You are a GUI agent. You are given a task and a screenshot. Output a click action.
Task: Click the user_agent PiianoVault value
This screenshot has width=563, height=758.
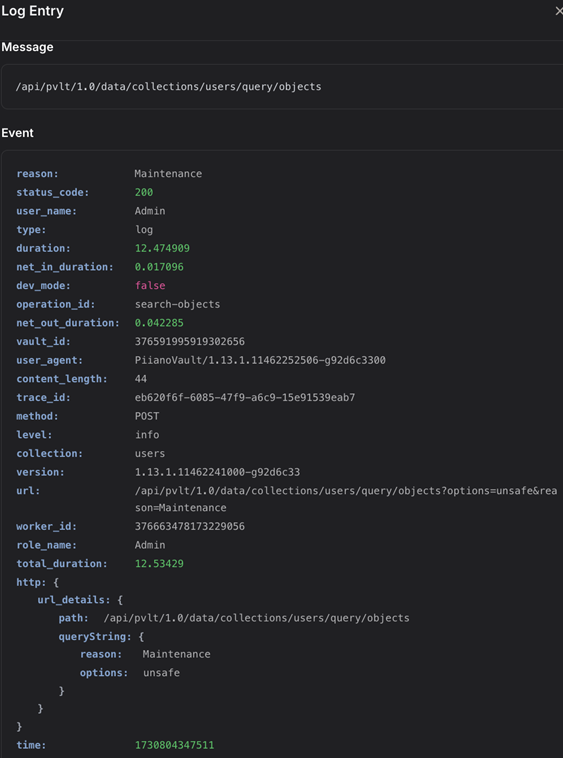tap(260, 360)
